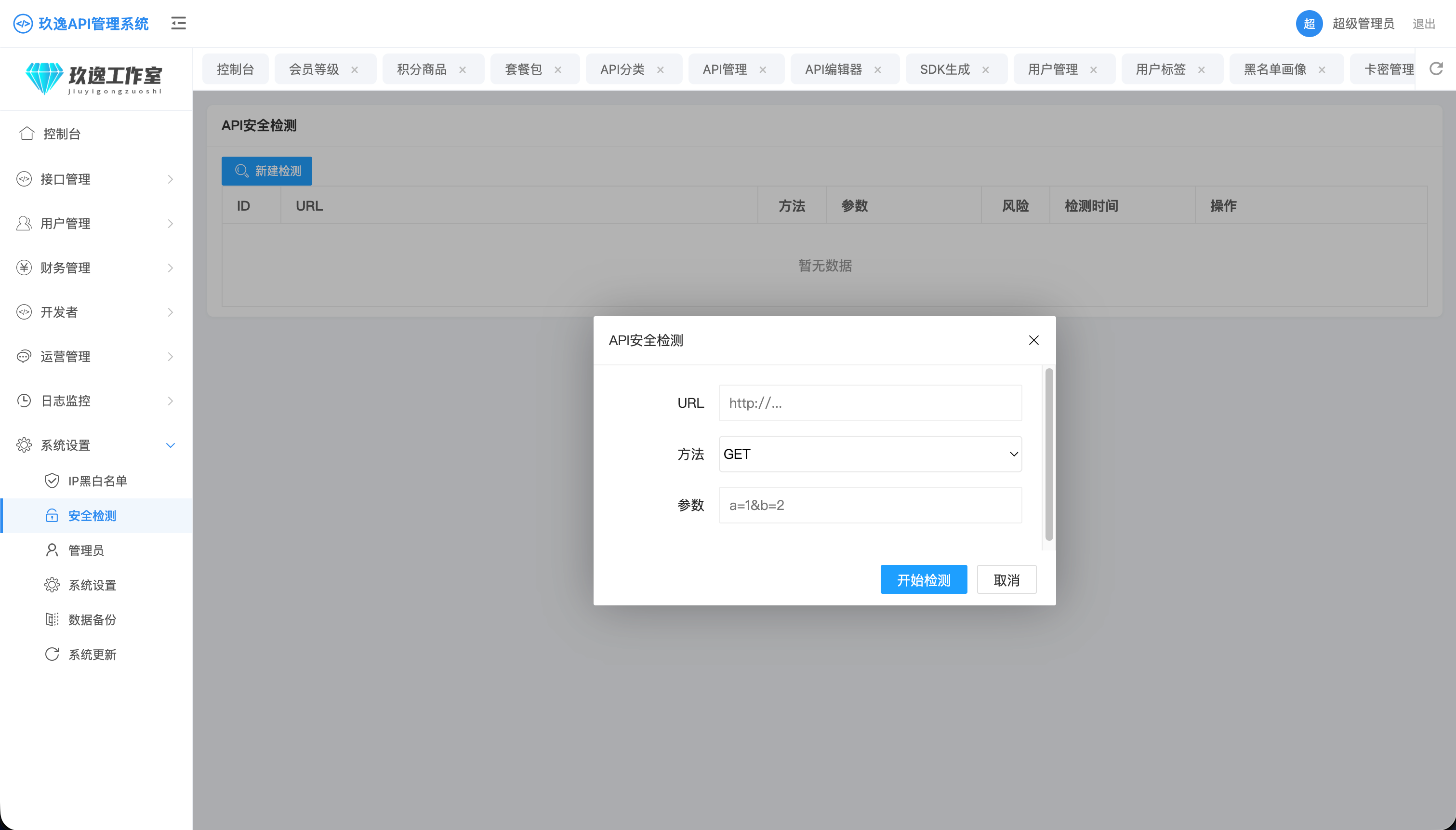Collapse the 系统设置 menu chevron
This screenshot has height=830, width=1456.
[171, 445]
